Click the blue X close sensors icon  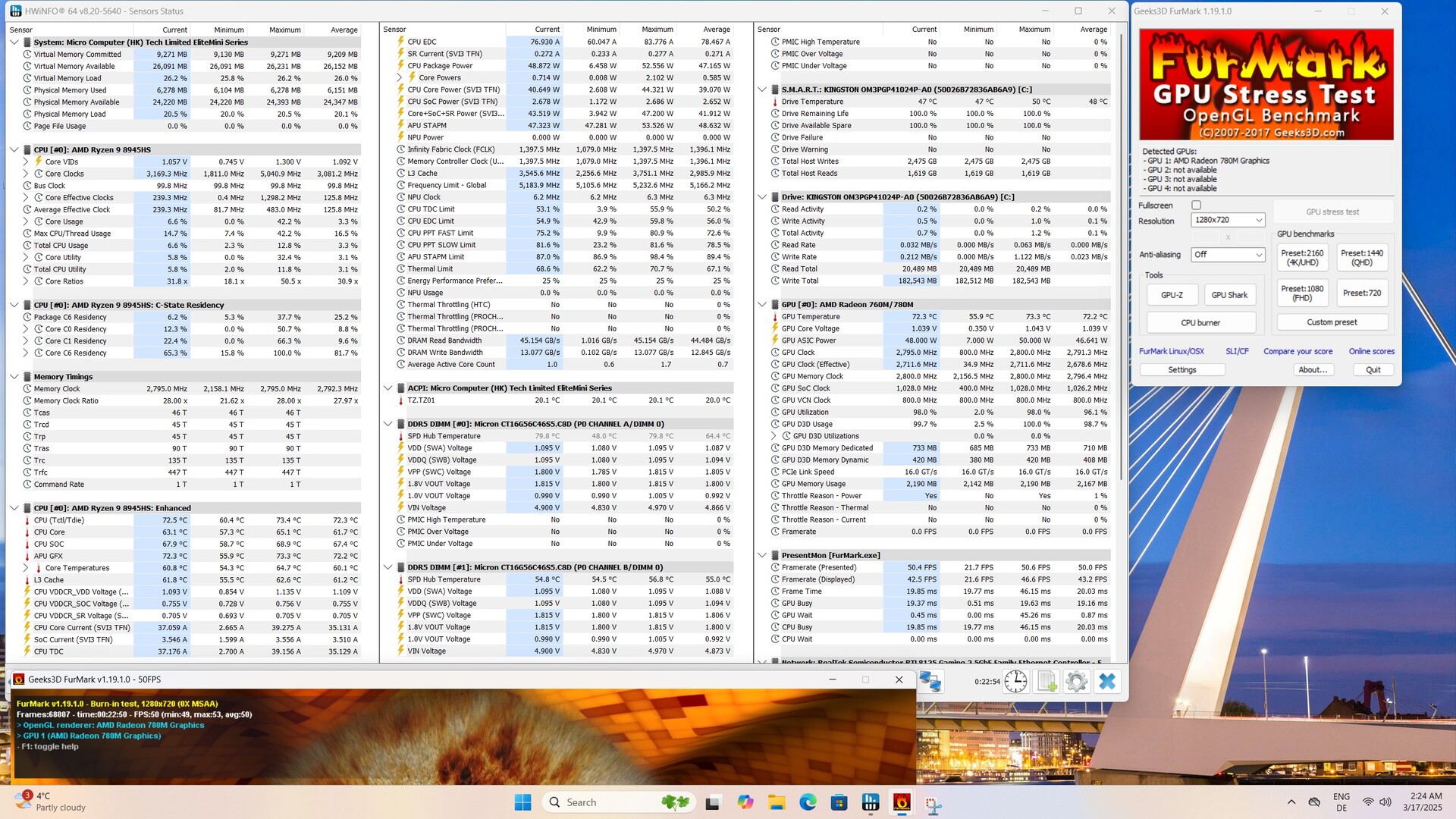[1107, 681]
